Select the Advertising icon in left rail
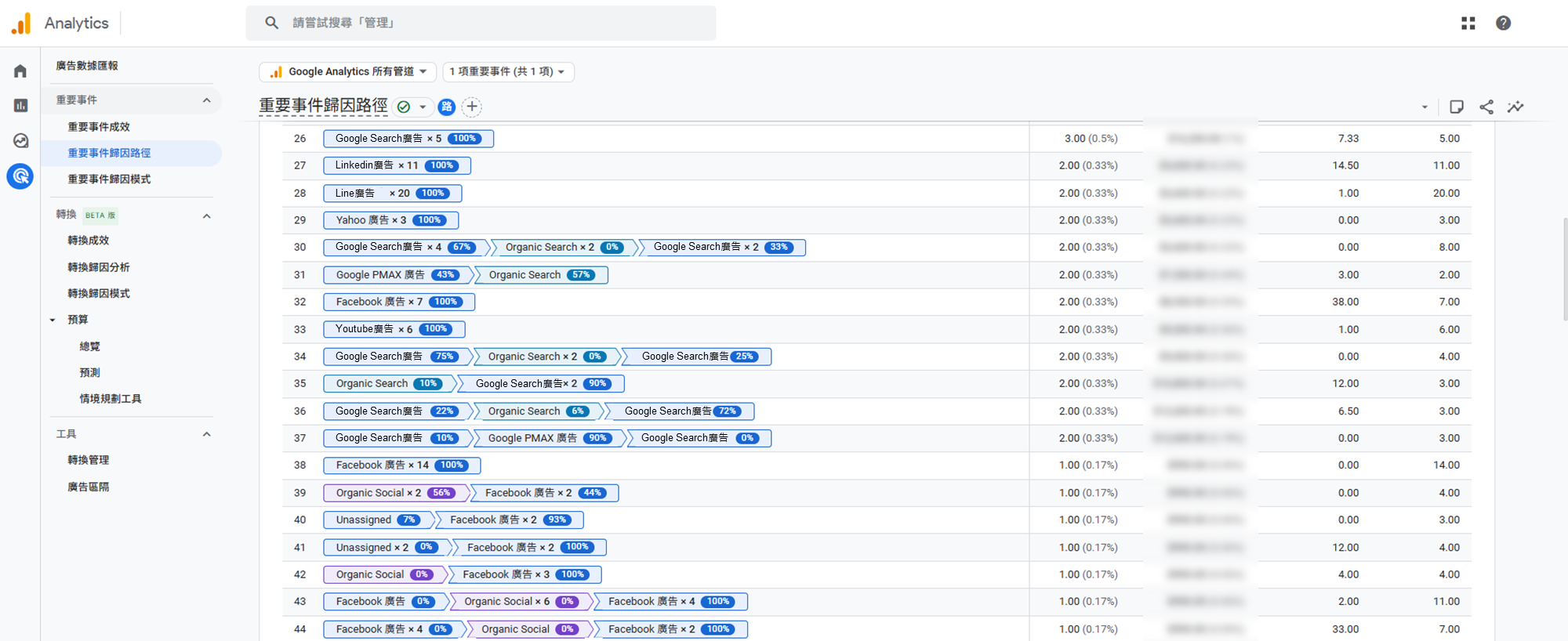The height and width of the screenshot is (641, 1568). click(20, 176)
